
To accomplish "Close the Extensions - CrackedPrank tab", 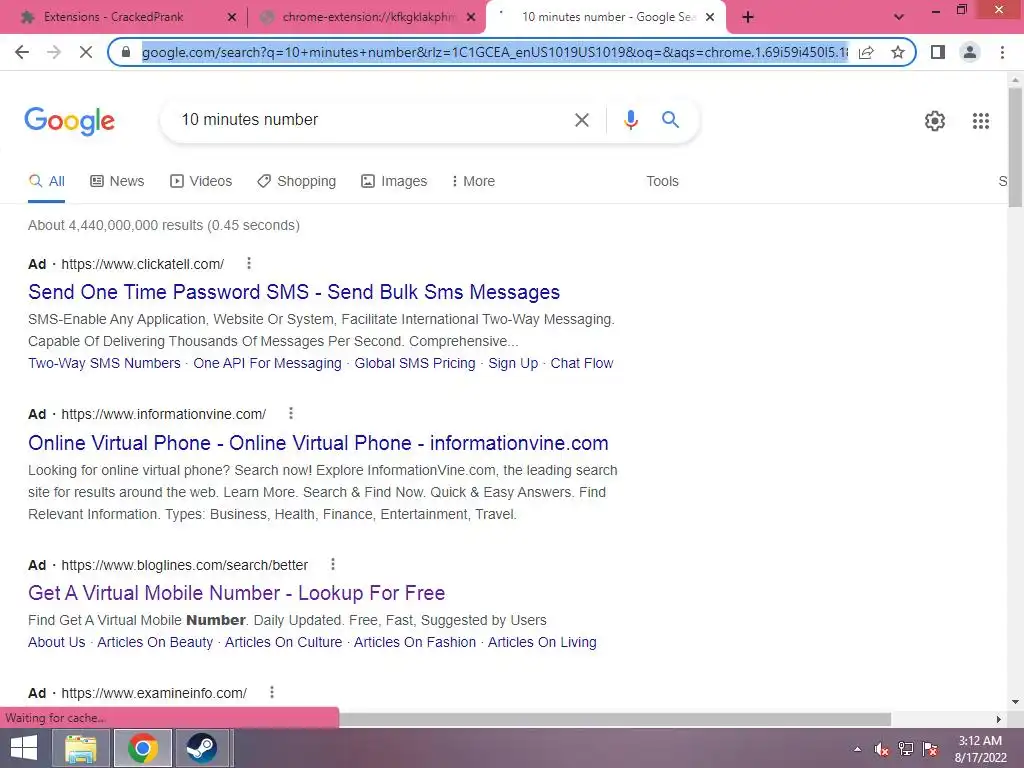I will [x=232, y=18].
